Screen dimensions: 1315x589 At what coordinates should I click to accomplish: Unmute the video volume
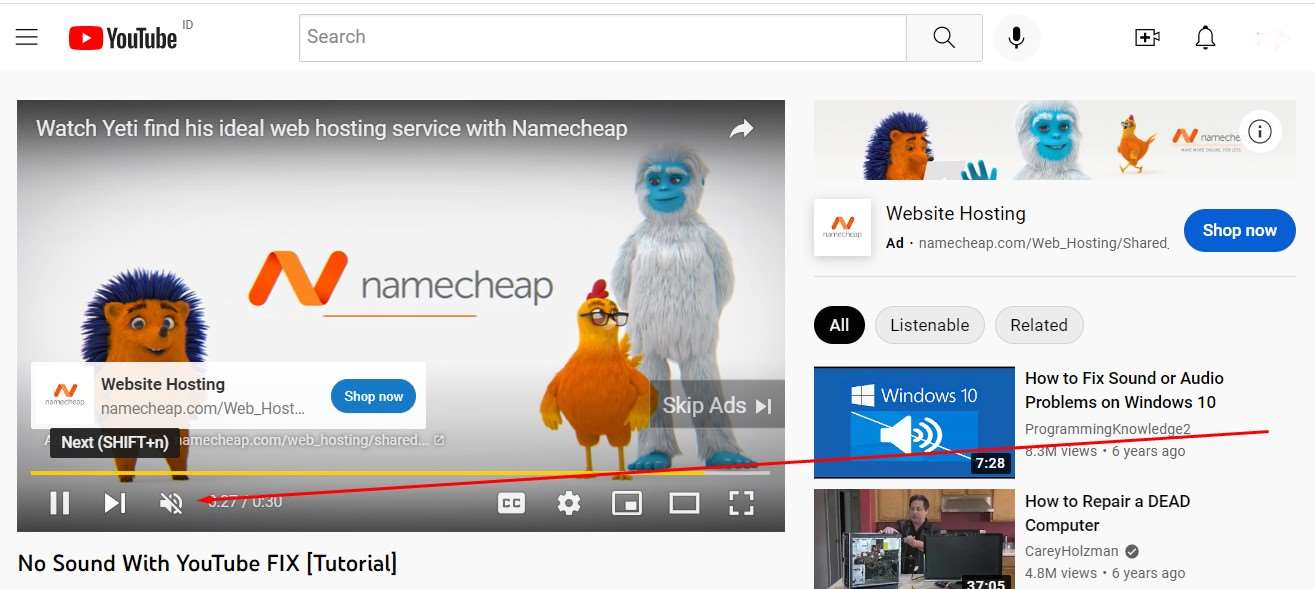(x=171, y=503)
